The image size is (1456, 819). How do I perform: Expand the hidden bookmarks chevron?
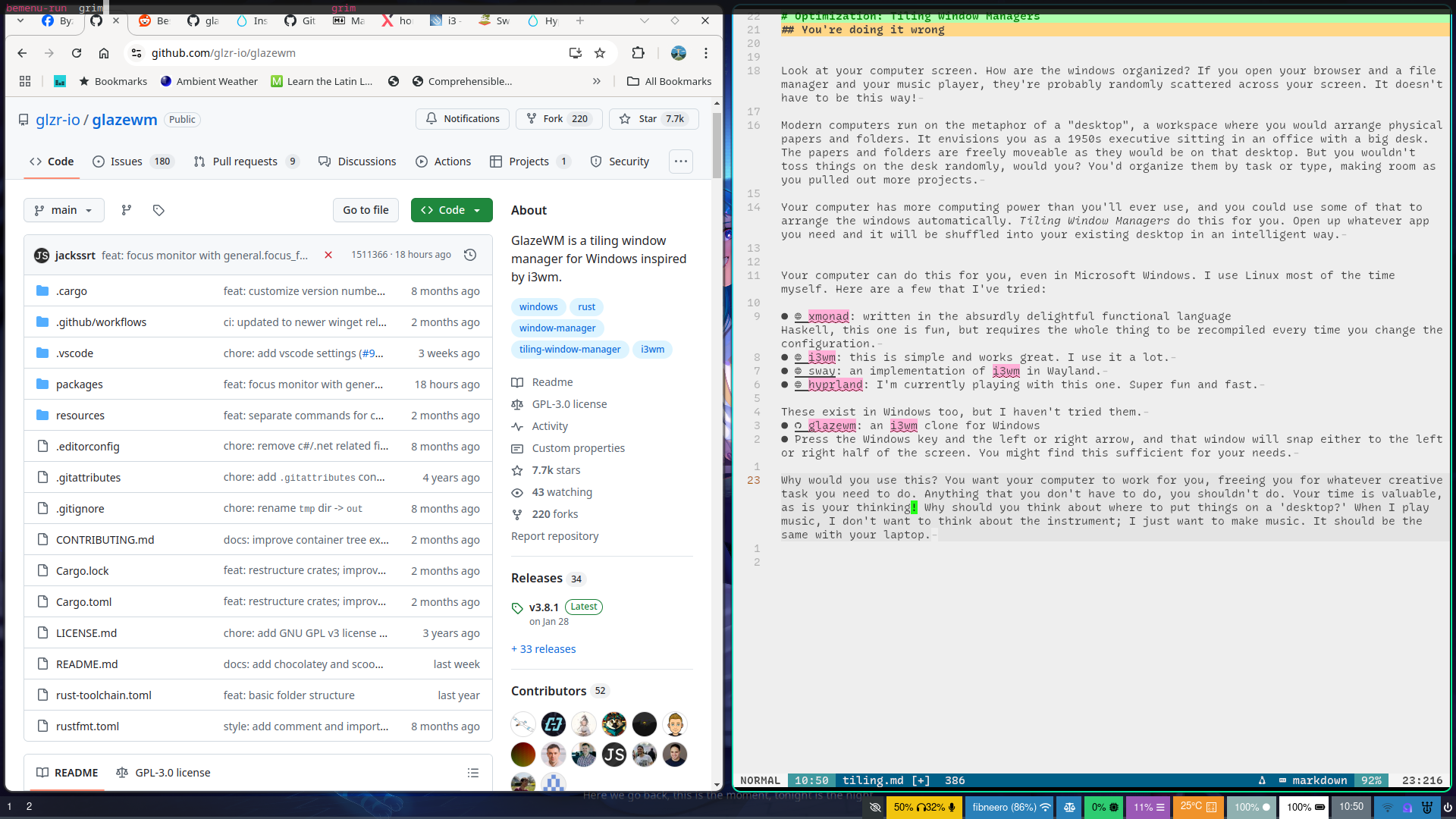[597, 81]
